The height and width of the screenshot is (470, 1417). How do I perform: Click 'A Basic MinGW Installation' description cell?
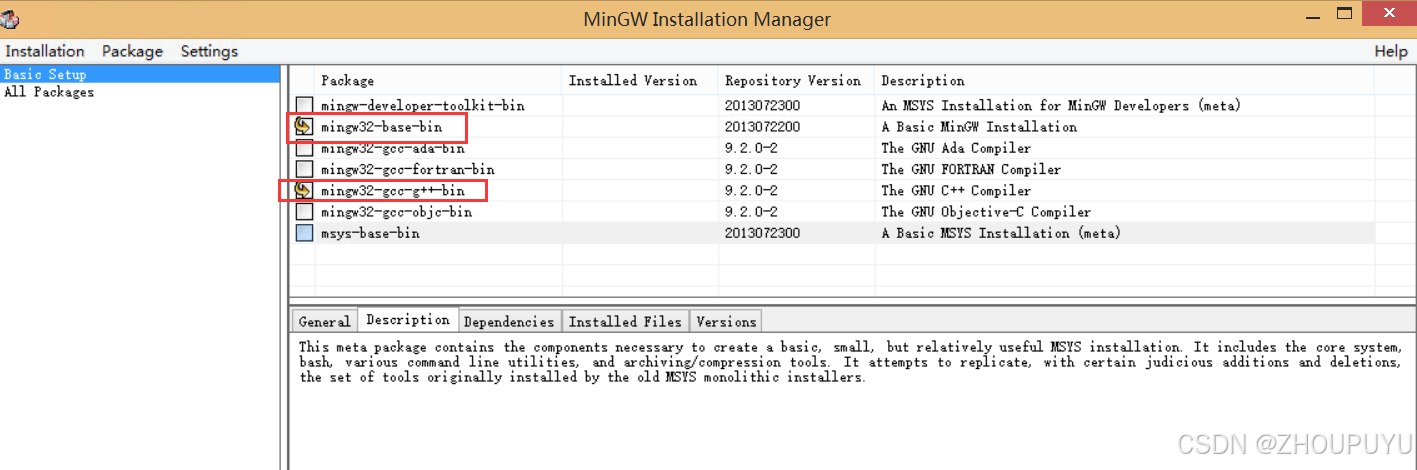[979, 127]
